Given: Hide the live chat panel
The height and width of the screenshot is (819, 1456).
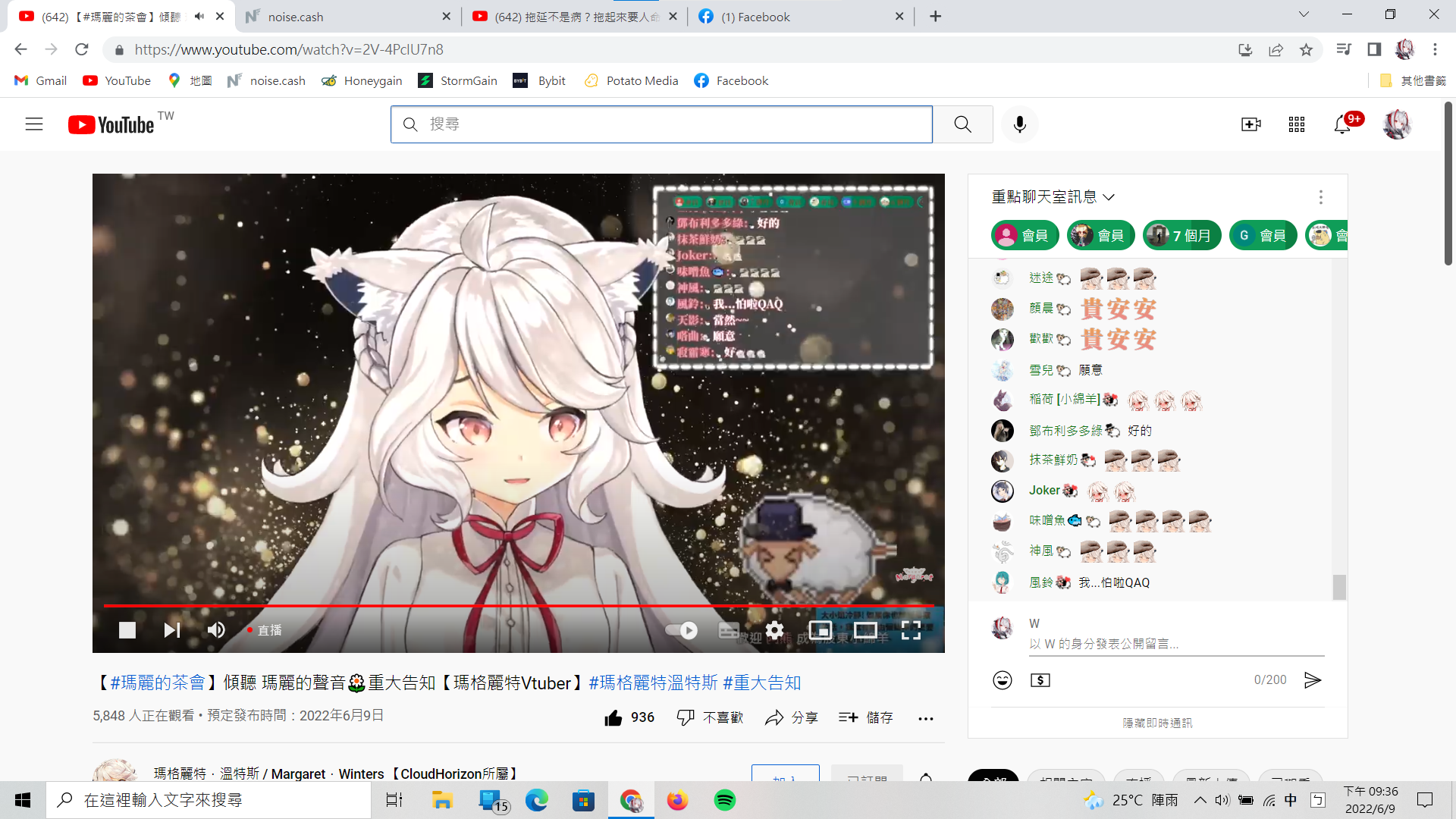Looking at the screenshot, I should pyautogui.click(x=1158, y=723).
